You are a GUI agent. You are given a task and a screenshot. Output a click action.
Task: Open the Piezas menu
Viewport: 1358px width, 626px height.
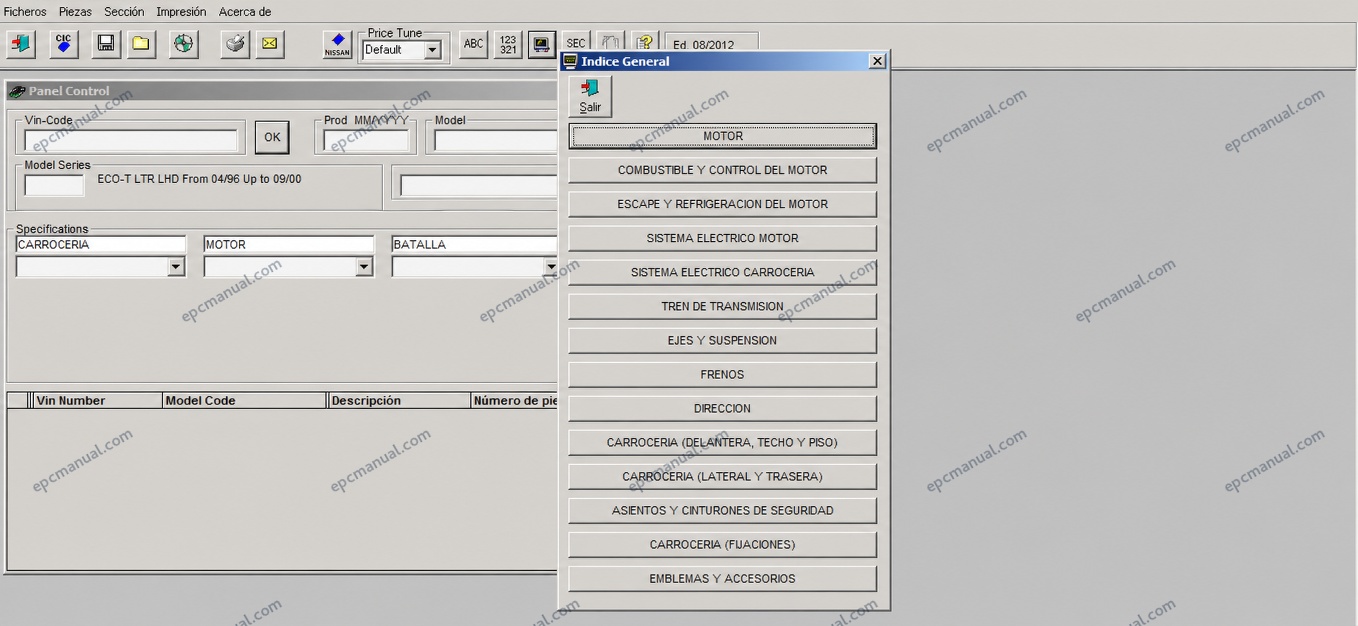(75, 12)
